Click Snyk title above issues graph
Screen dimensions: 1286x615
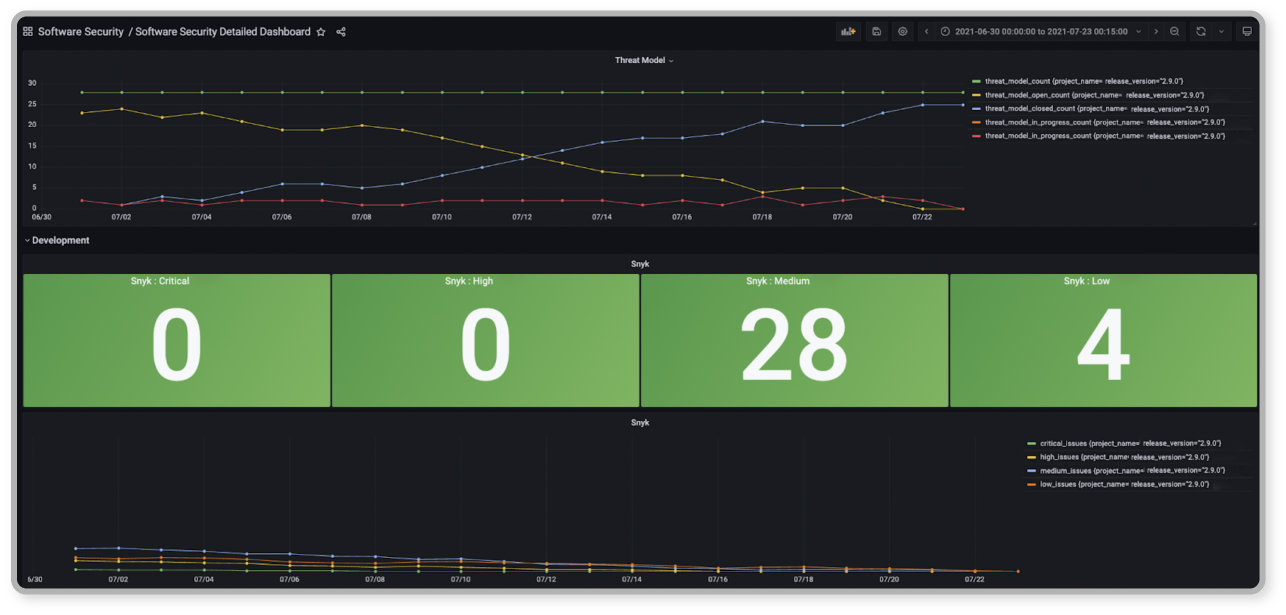(640, 423)
